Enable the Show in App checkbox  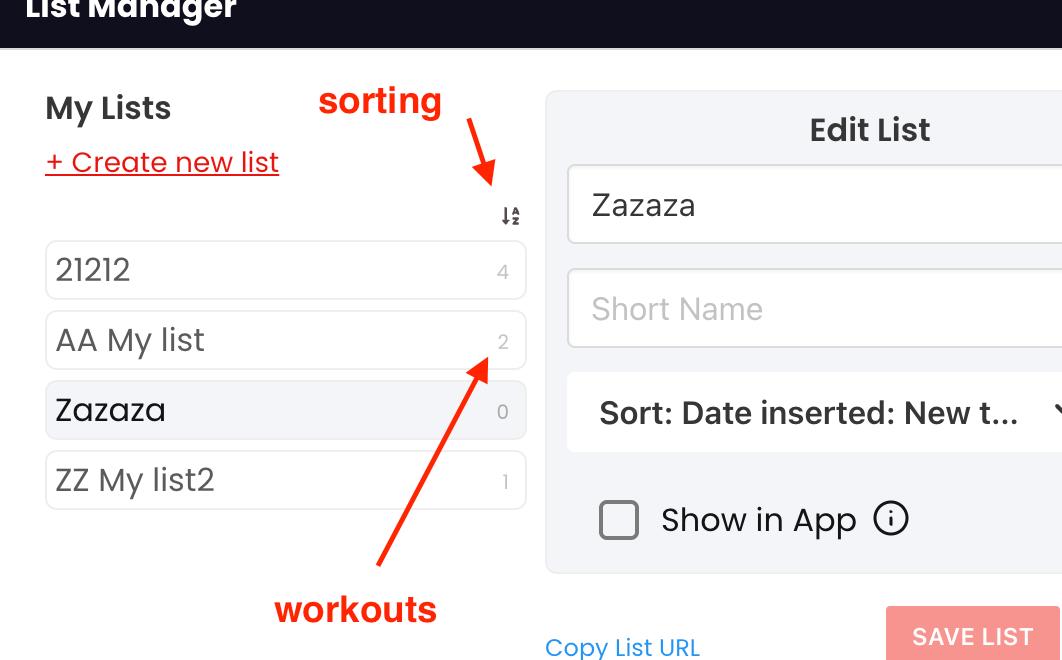[x=618, y=520]
